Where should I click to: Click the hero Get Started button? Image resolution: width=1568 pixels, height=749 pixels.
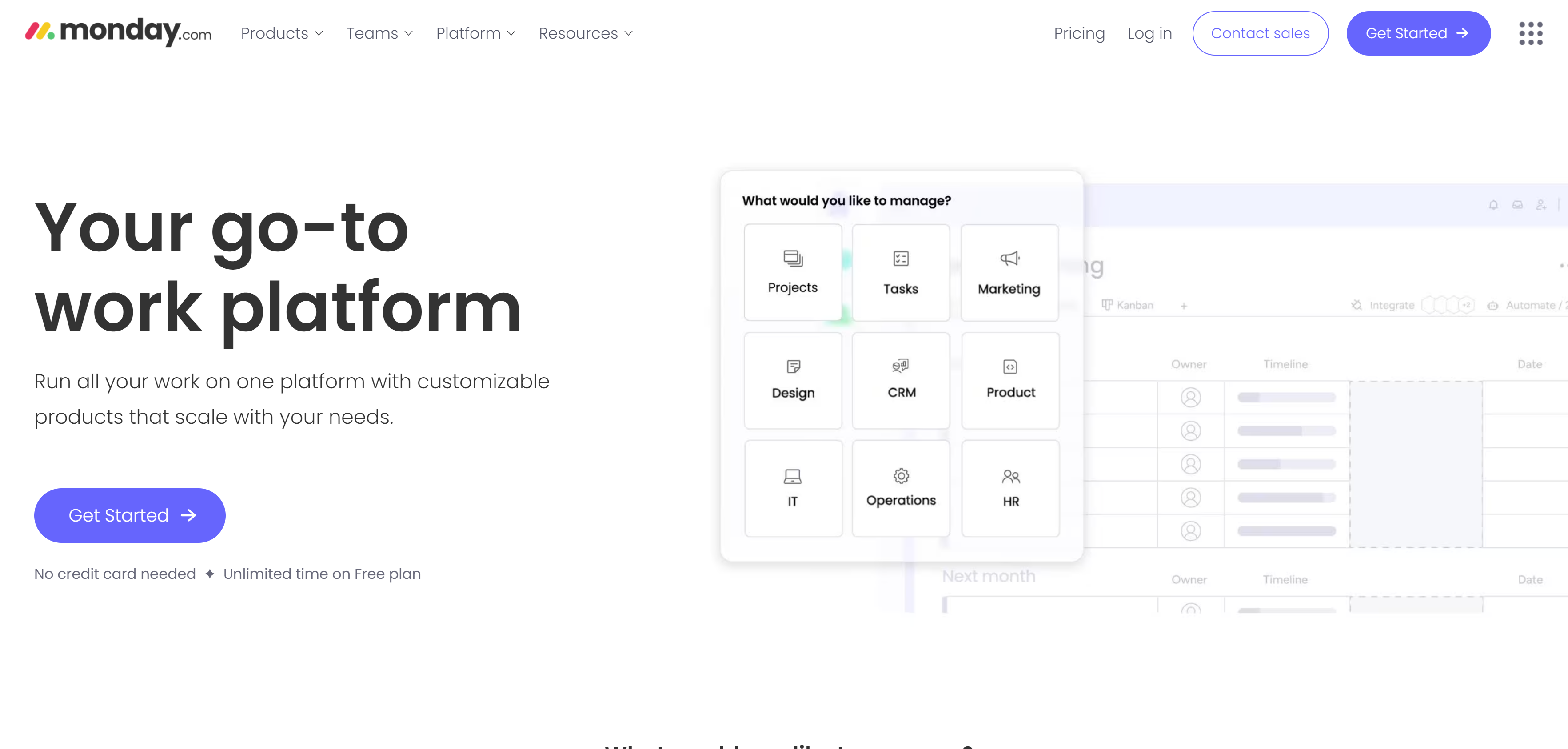130,515
